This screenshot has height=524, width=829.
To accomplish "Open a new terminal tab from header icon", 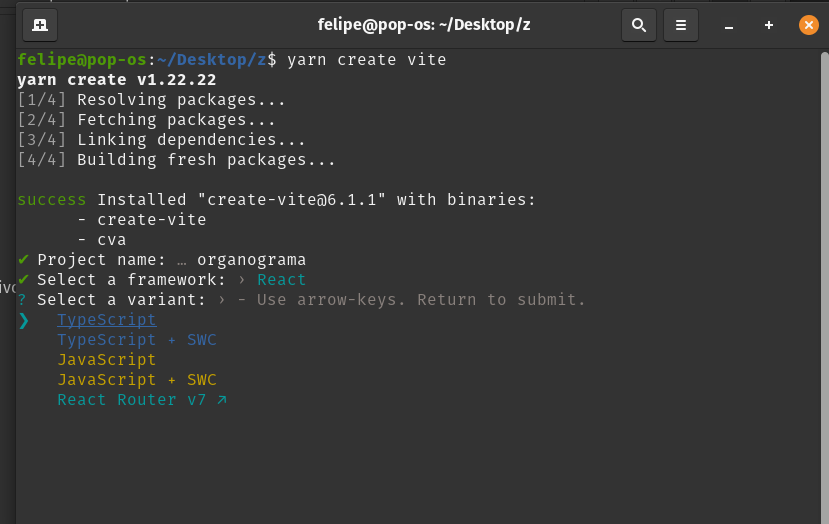I will [x=40, y=24].
